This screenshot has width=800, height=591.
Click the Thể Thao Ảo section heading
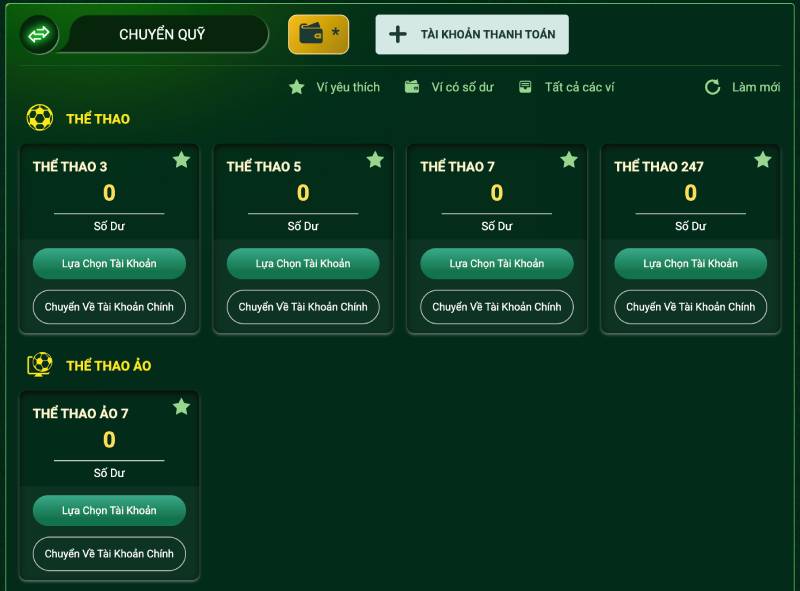[109, 365]
